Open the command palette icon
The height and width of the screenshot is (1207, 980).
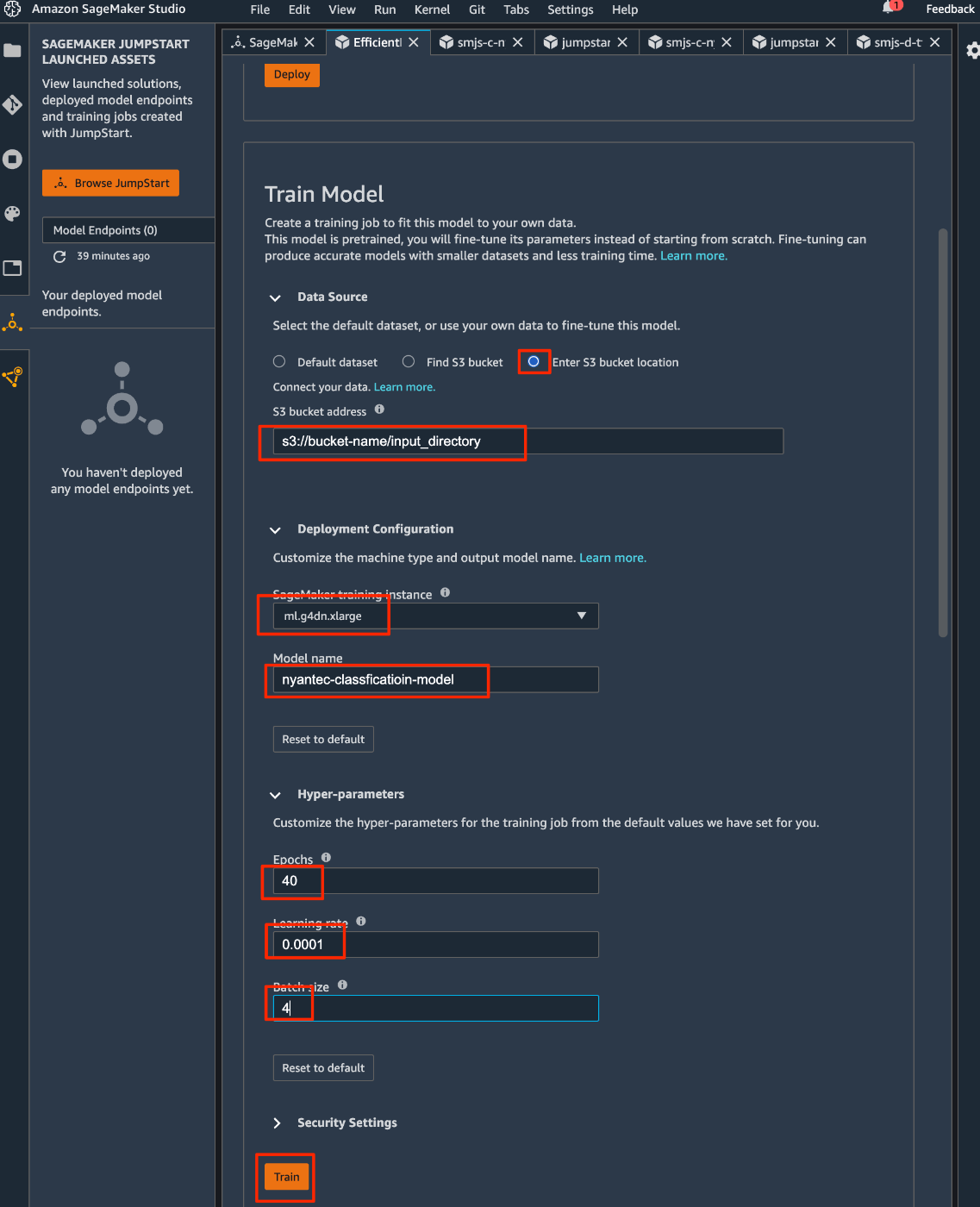[x=12, y=214]
